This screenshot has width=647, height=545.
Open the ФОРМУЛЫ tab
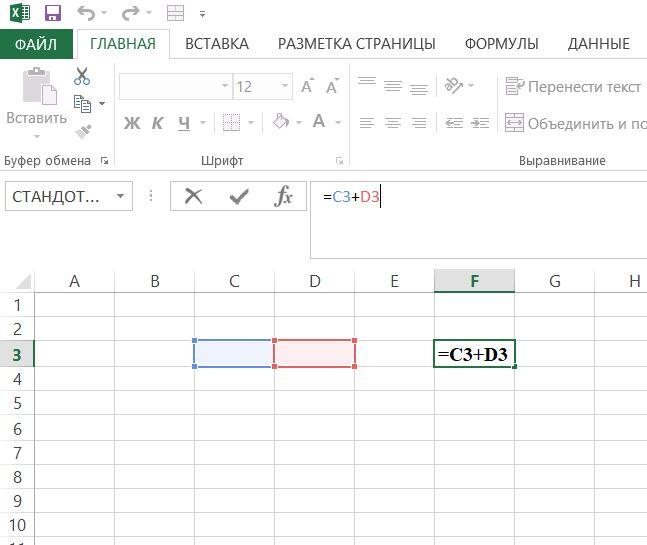coord(501,44)
